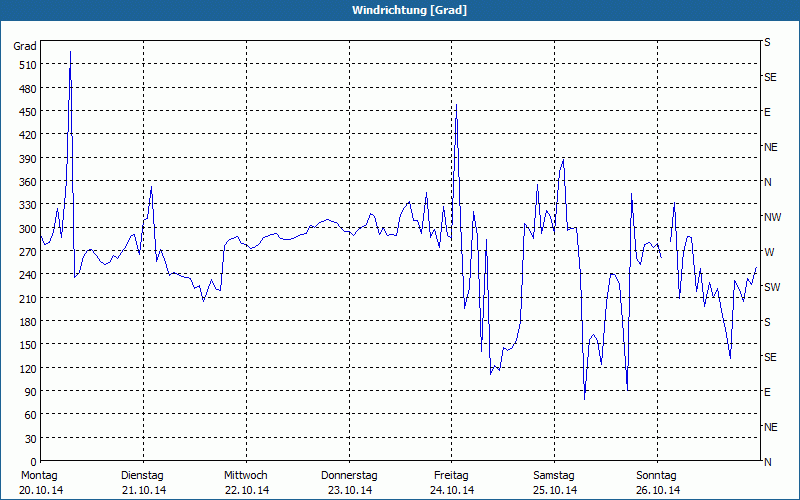Select the 90 degree axis value
Screen dimensions: 800x500
31,392
